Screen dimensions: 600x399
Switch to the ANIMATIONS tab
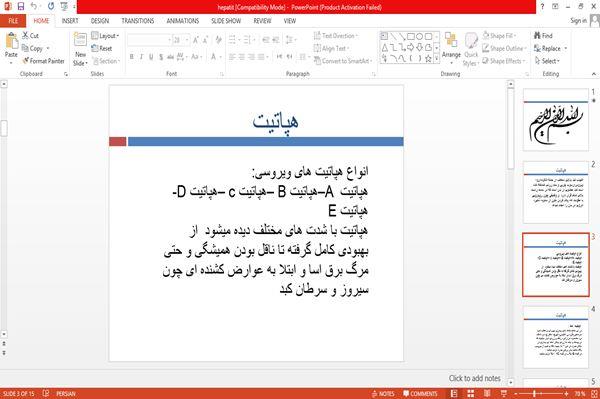183,21
